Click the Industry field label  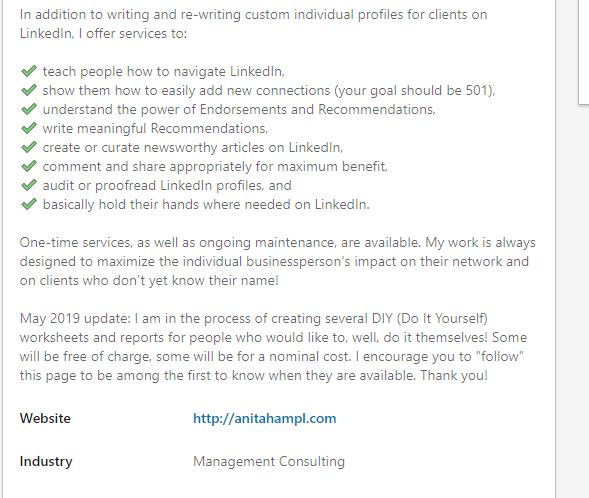[46, 461]
